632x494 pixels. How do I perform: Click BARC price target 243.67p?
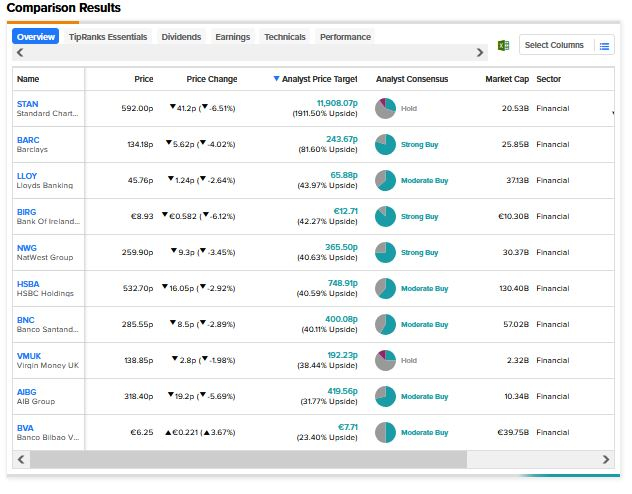coord(342,139)
